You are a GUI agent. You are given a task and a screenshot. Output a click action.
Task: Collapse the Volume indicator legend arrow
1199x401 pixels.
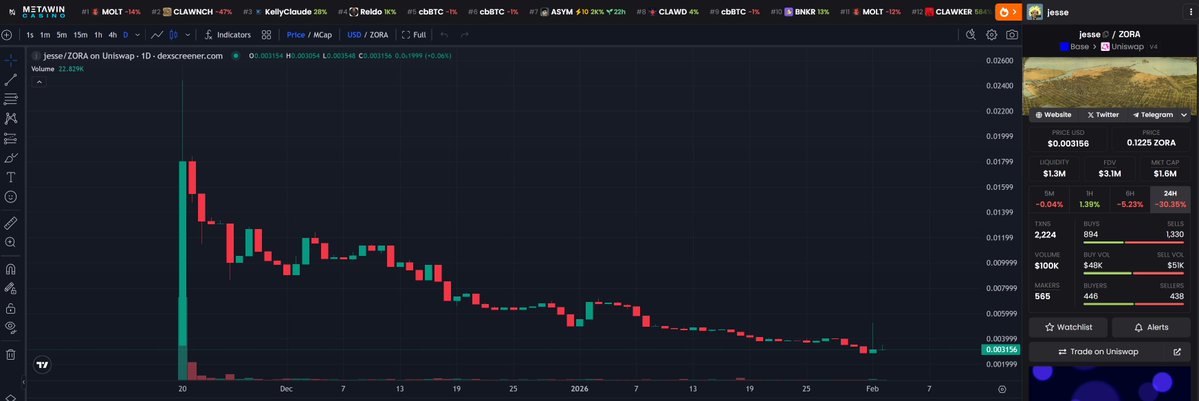coord(39,82)
